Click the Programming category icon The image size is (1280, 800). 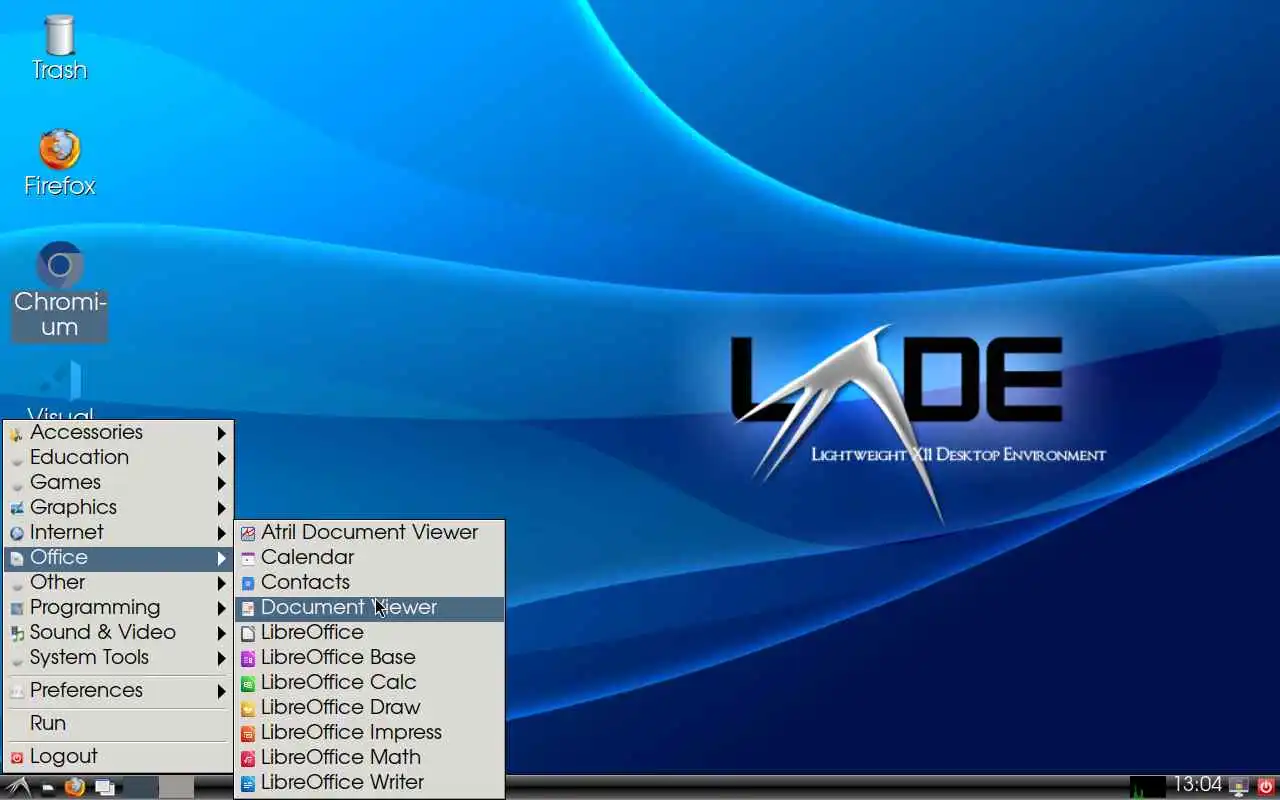16,608
